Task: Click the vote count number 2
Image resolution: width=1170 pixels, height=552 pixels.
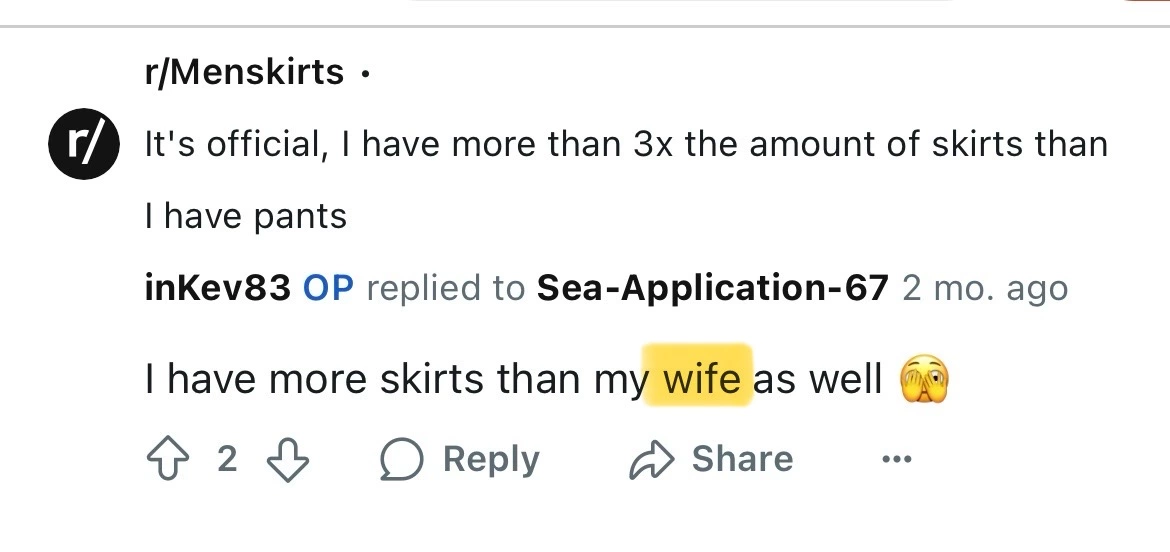Action: pyautogui.click(x=227, y=459)
